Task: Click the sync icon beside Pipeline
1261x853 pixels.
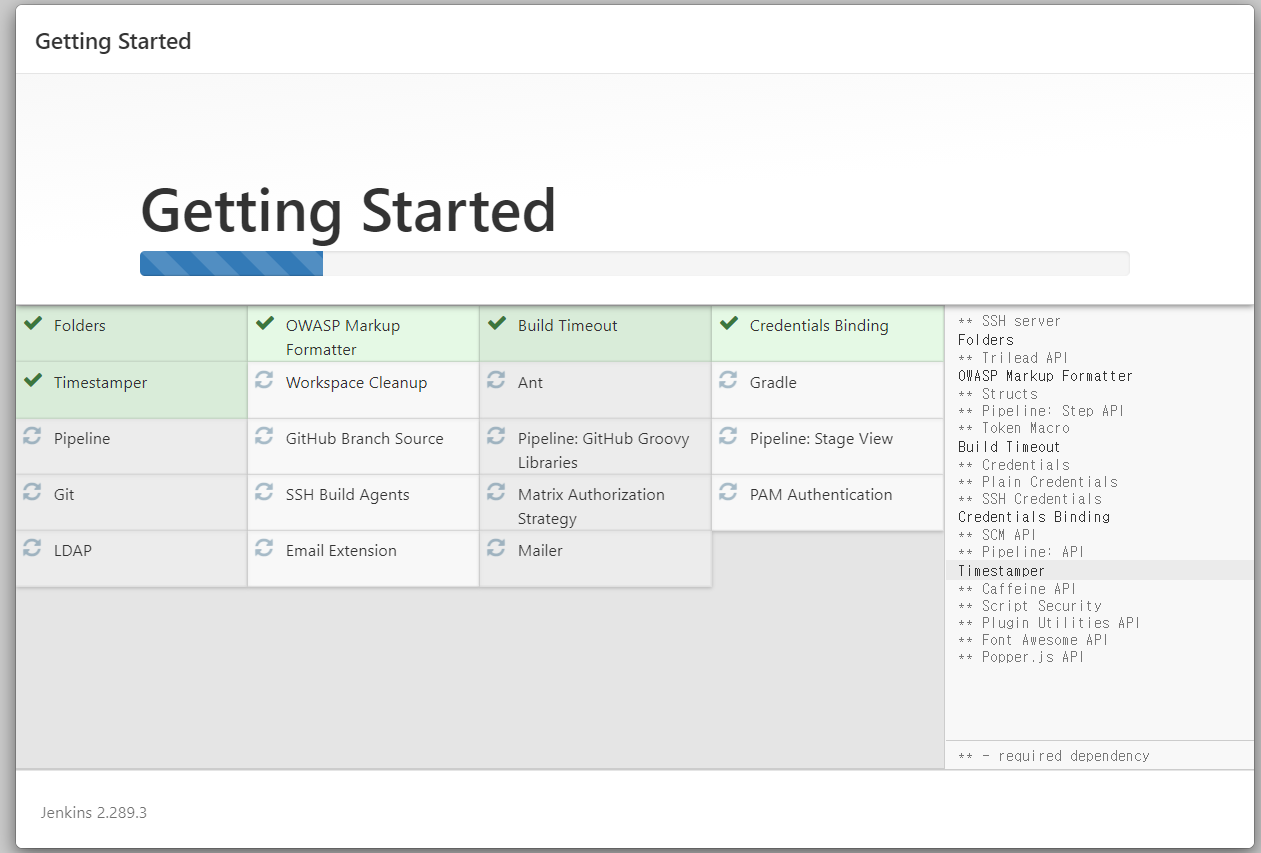Action: pos(32,436)
